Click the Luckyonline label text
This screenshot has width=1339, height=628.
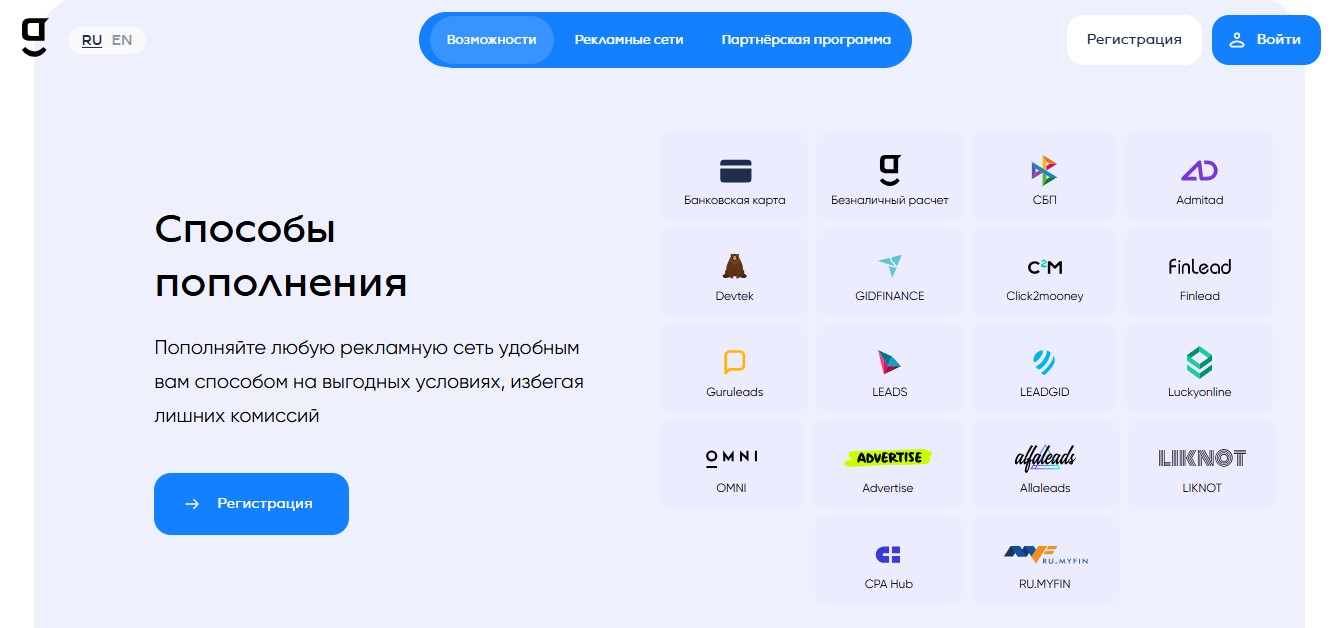pos(1199,392)
